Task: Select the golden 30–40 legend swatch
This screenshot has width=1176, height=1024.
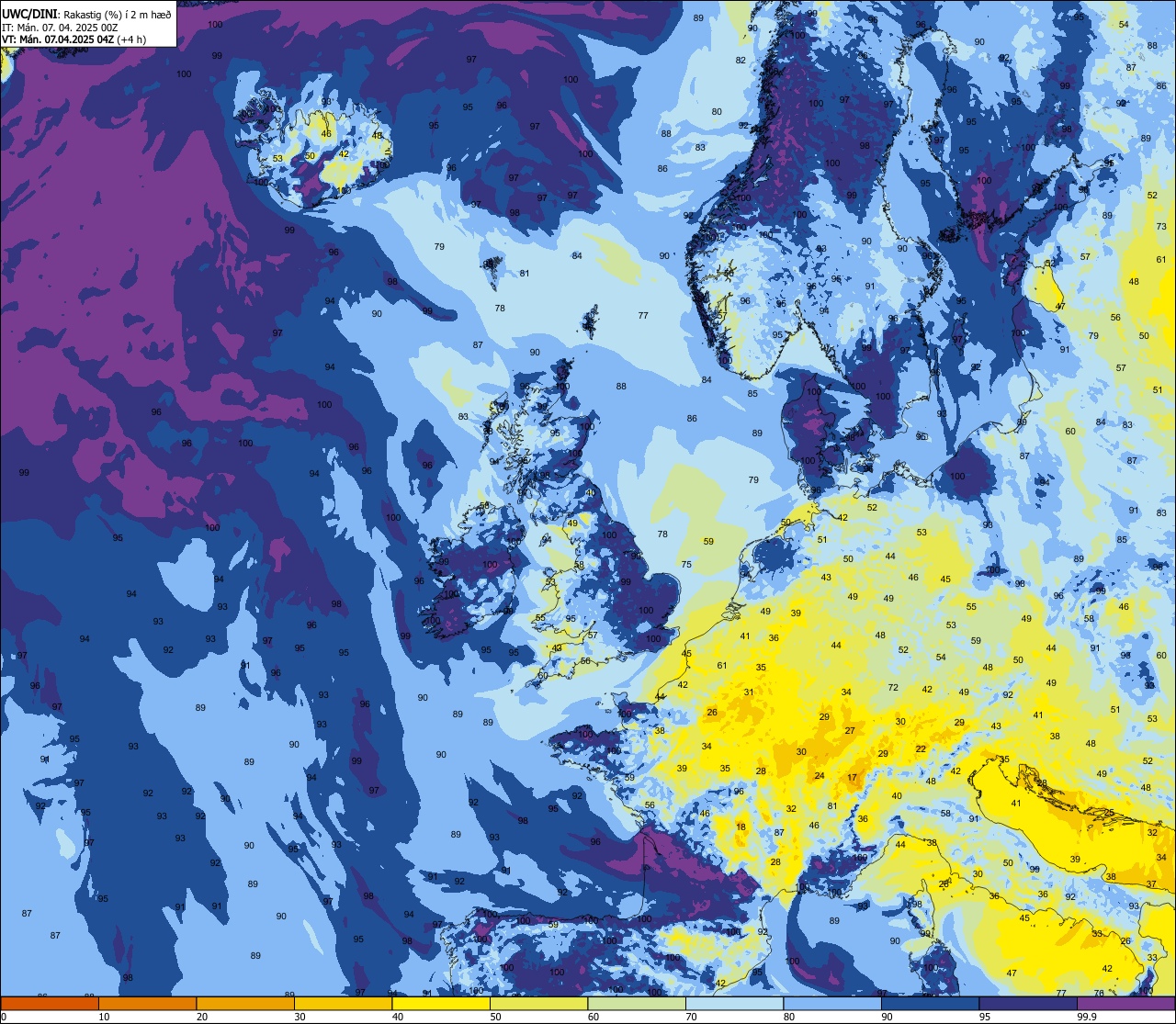Action: (x=343, y=1004)
